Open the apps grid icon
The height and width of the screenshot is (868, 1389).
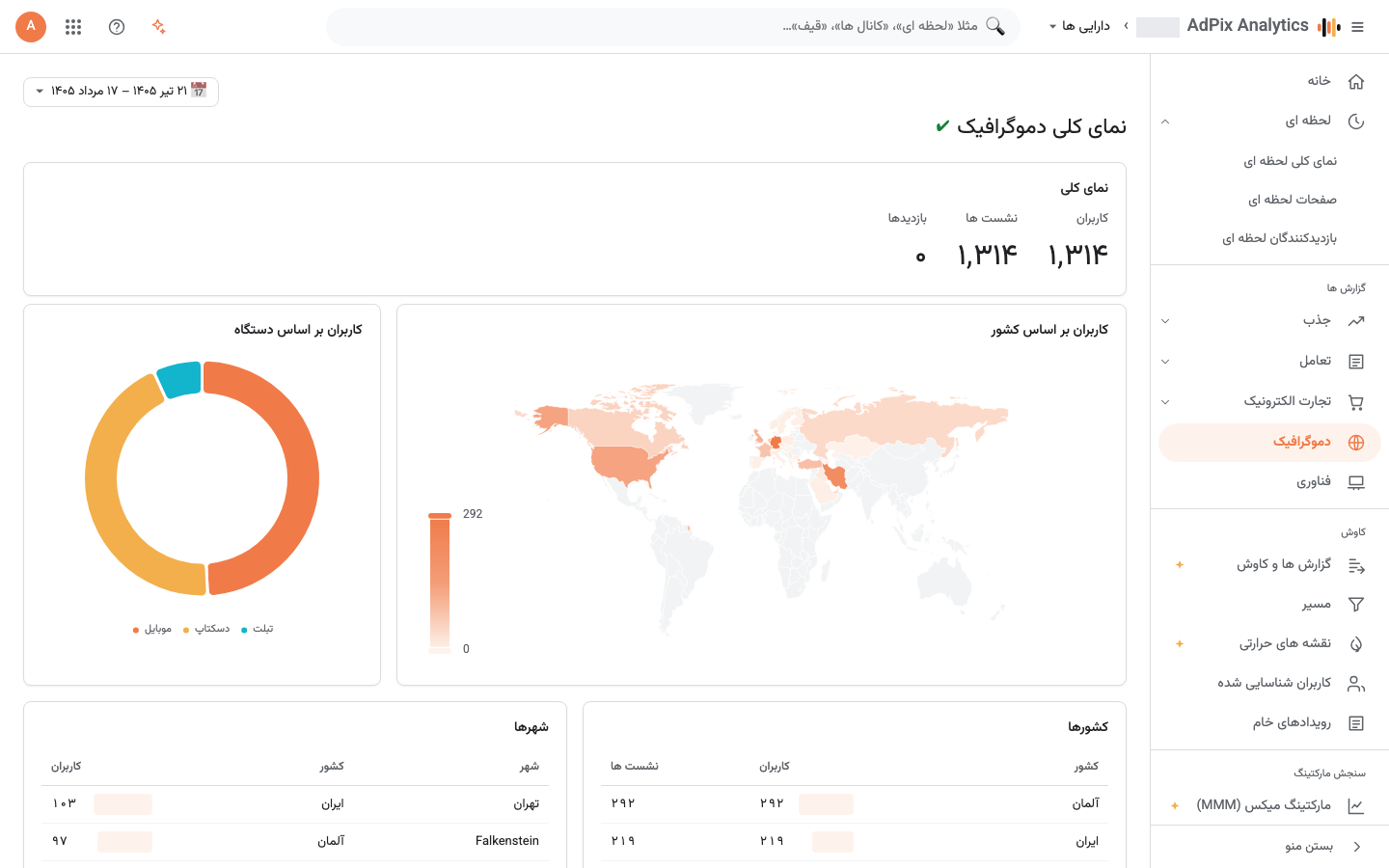(x=73, y=27)
